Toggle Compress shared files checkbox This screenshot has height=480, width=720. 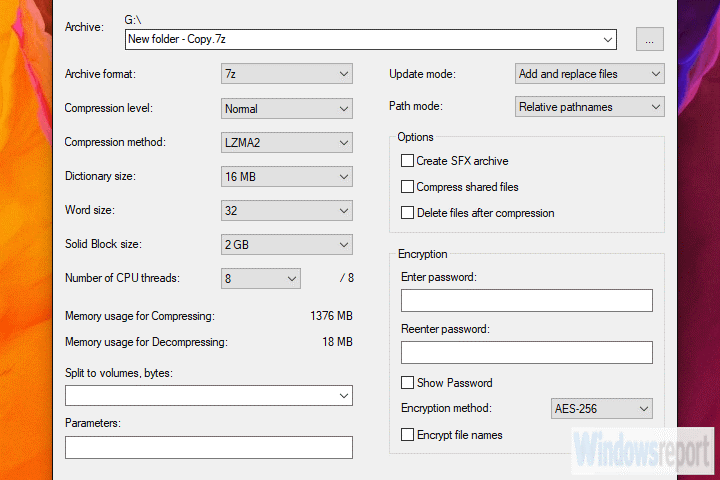pyautogui.click(x=407, y=187)
